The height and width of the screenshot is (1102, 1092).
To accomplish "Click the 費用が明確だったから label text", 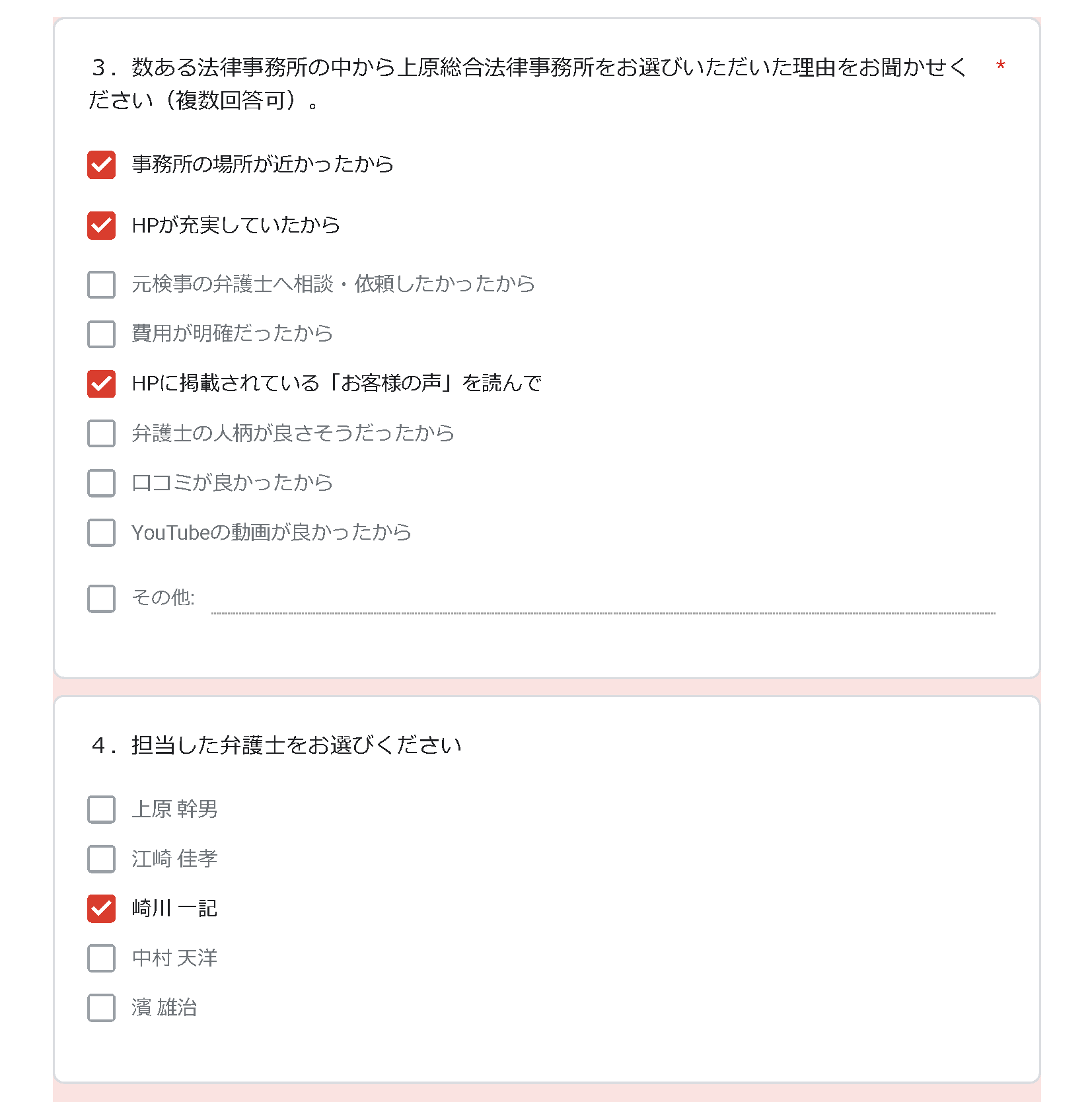I will tap(232, 333).
